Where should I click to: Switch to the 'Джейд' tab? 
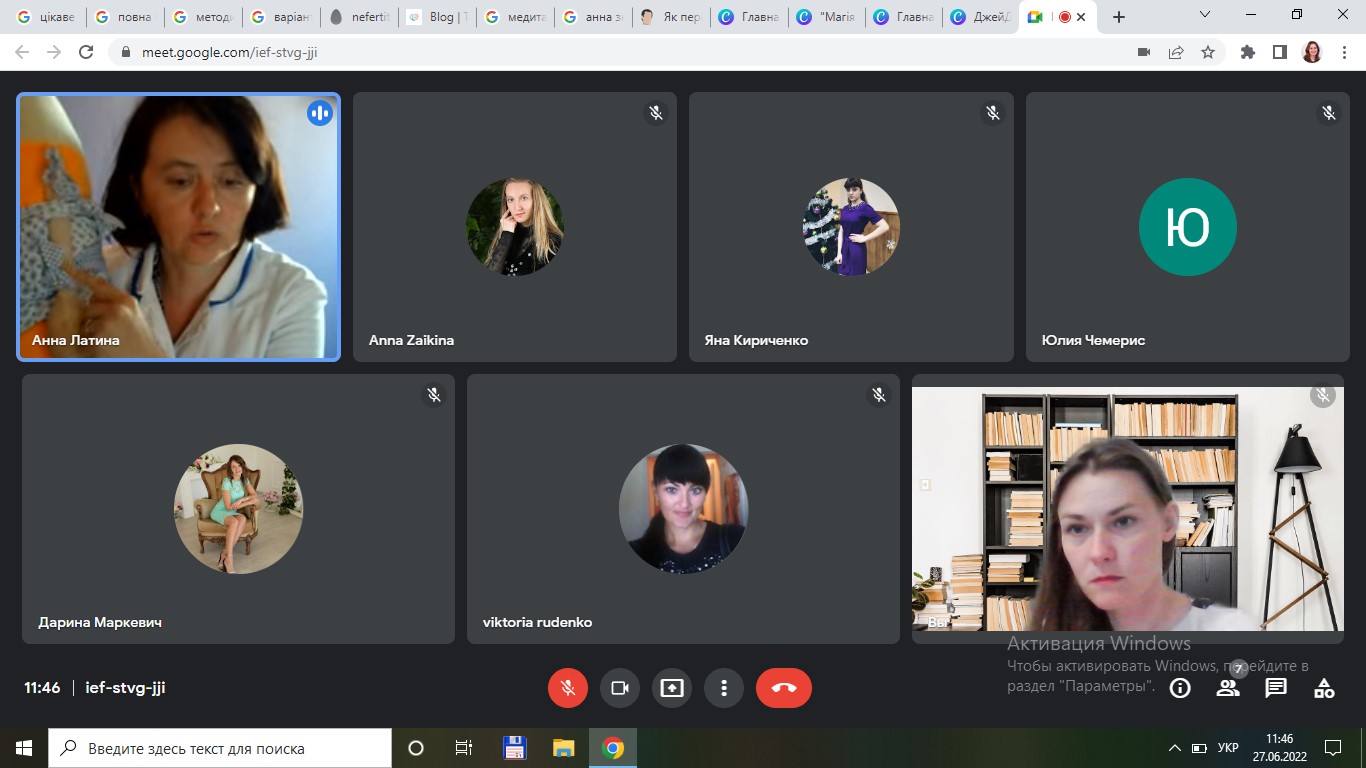tap(982, 17)
